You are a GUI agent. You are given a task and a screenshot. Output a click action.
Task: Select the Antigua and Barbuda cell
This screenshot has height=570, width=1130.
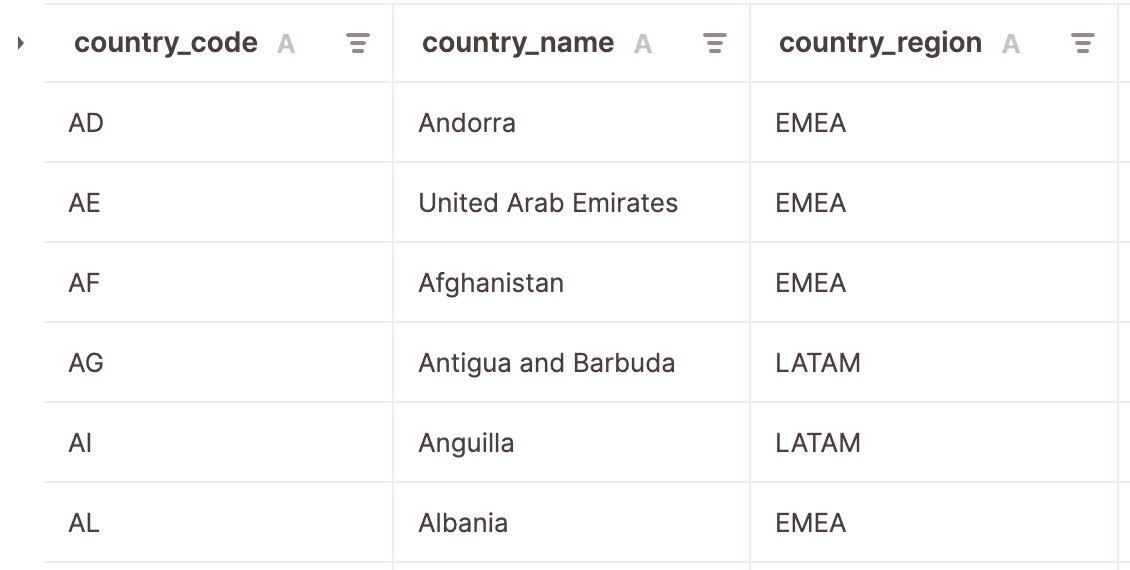(546, 363)
